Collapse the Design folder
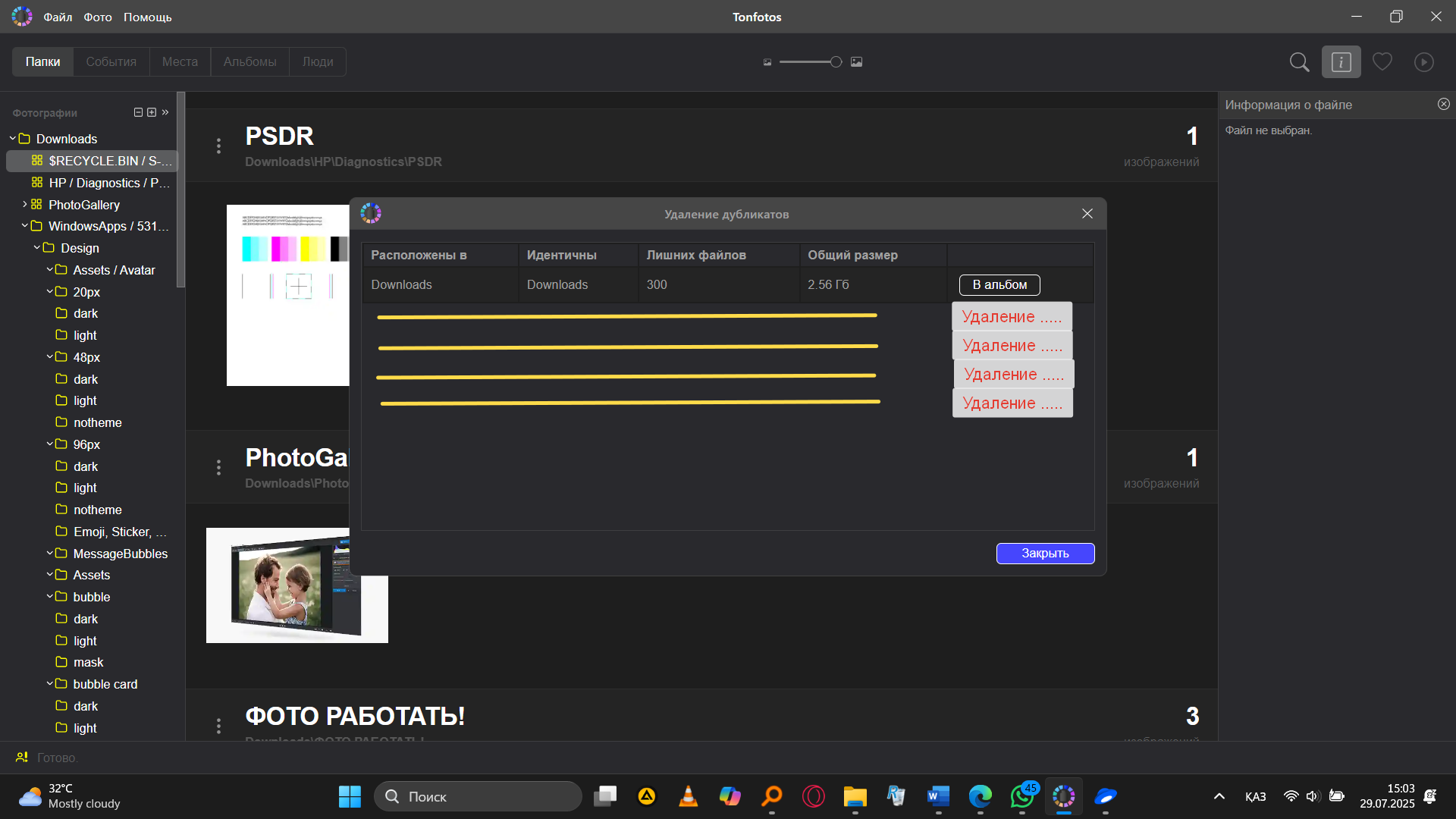Viewport: 1456px width, 819px height. [x=36, y=247]
